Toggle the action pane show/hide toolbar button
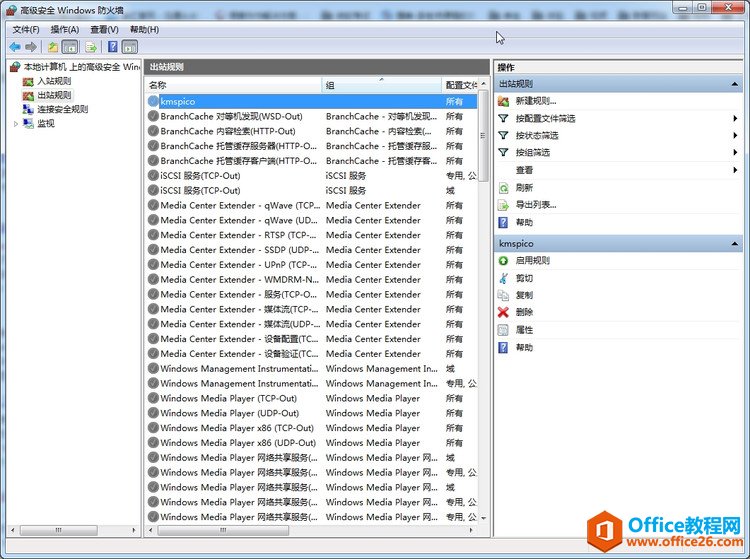 (x=129, y=47)
